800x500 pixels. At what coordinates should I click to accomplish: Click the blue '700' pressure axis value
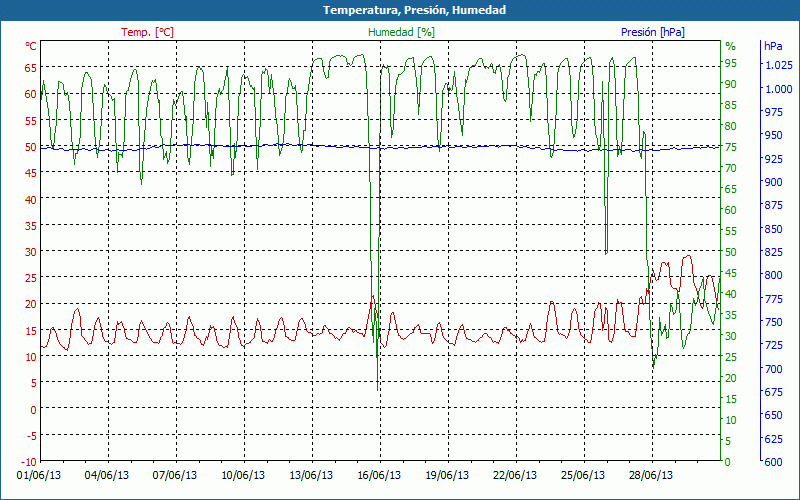pos(773,368)
